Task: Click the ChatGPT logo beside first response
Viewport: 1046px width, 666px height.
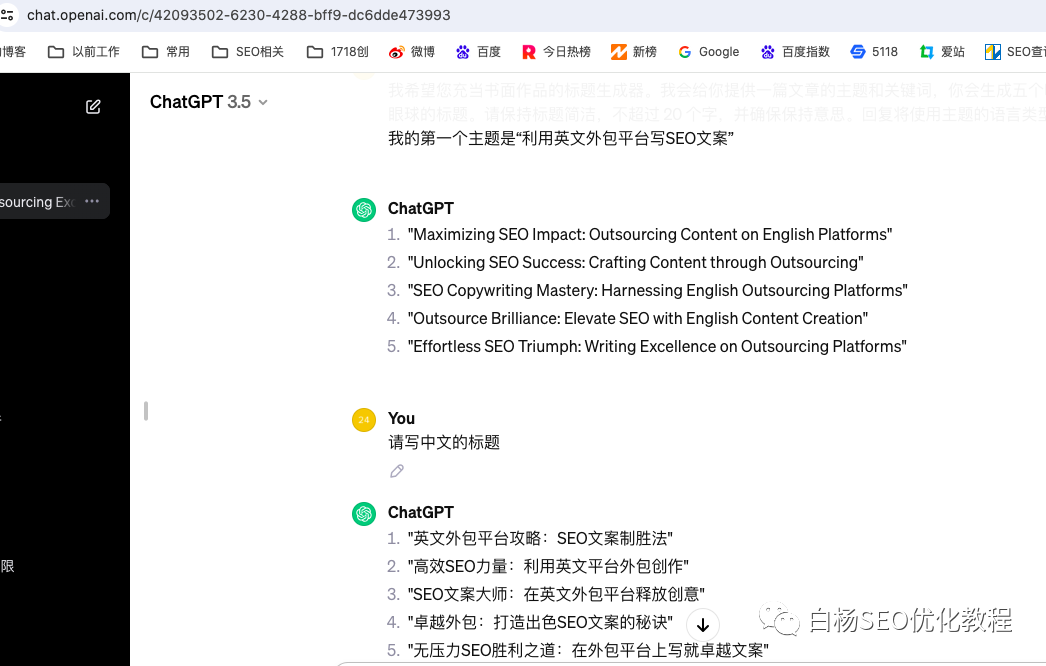Action: coord(364,208)
